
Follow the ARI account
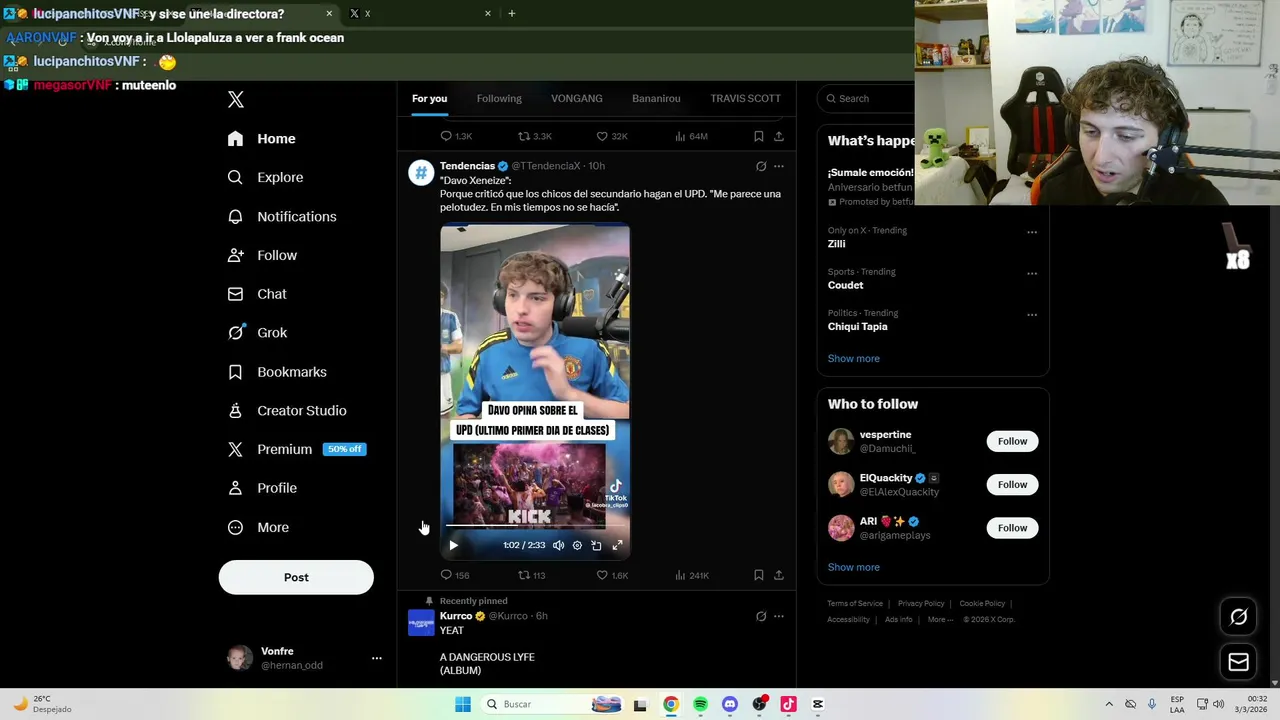(1012, 528)
